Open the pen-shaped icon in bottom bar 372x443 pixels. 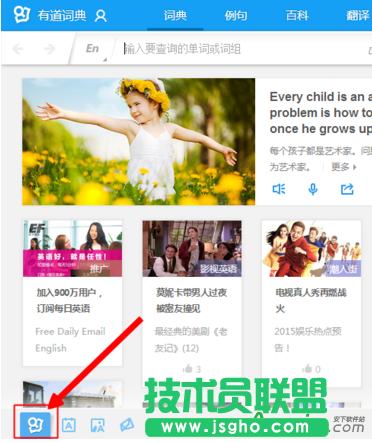127,425
